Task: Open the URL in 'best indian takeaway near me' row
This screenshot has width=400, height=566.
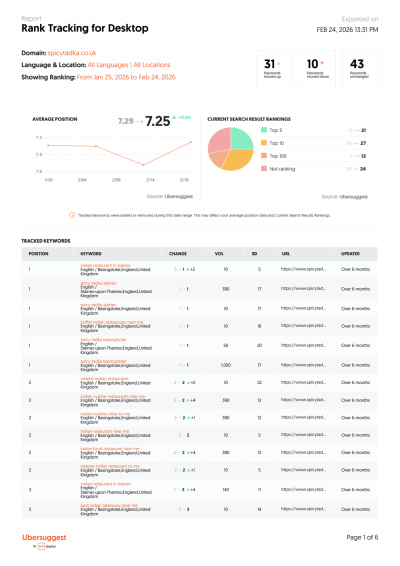Action: point(303,509)
